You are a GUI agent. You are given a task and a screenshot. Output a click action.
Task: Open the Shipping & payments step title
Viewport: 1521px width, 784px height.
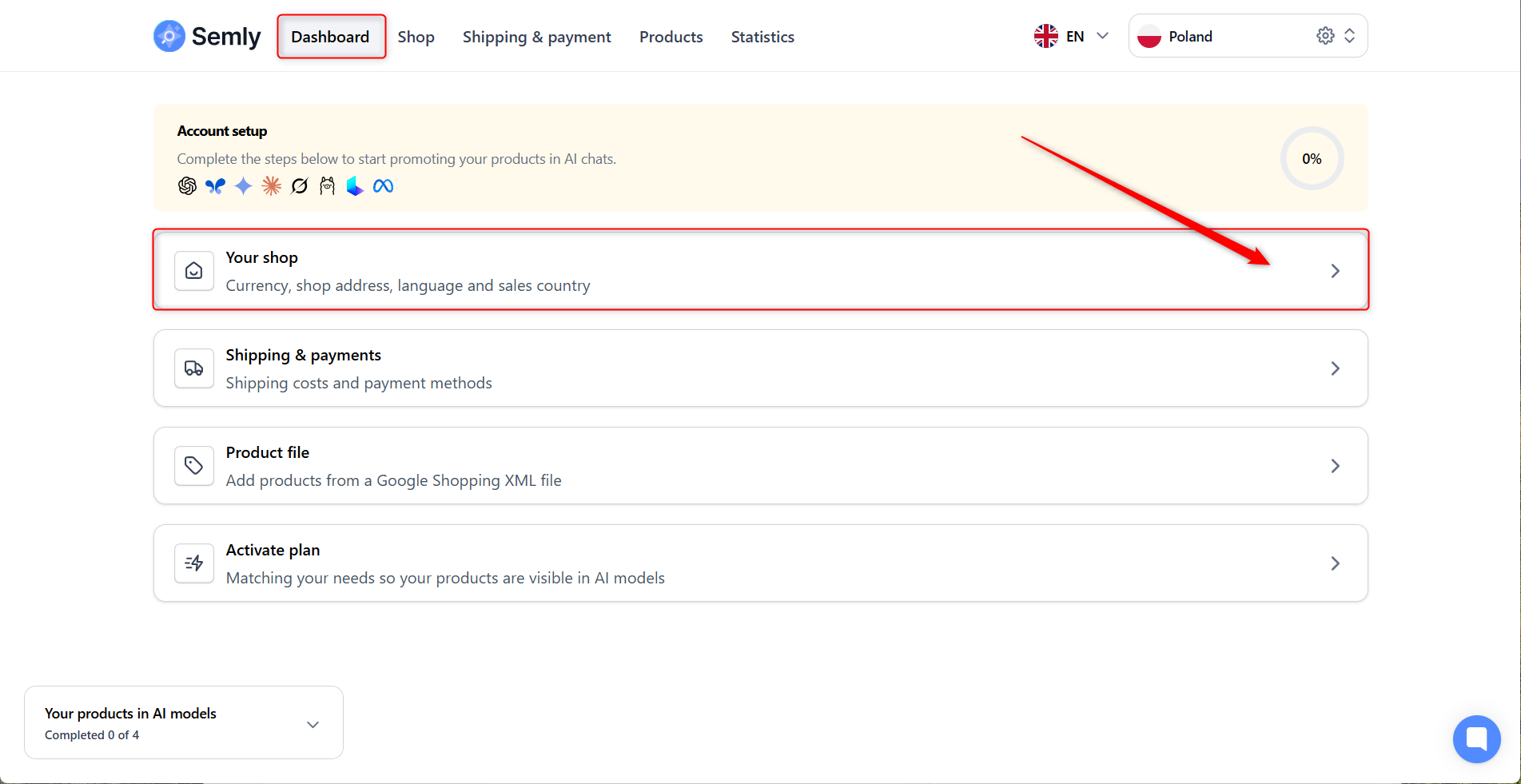tap(304, 355)
